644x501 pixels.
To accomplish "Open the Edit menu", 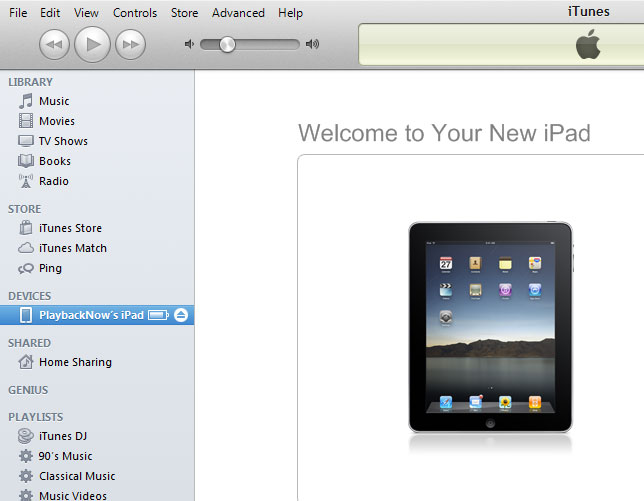I will pyautogui.click(x=50, y=13).
